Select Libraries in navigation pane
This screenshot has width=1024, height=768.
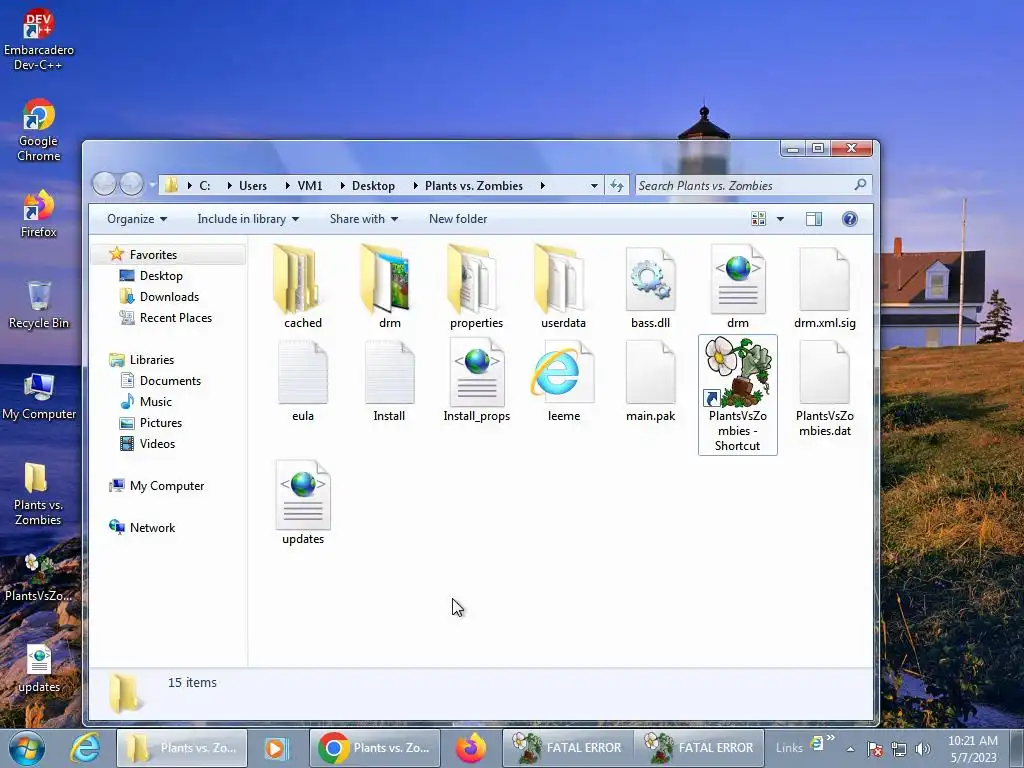[152, 360]
